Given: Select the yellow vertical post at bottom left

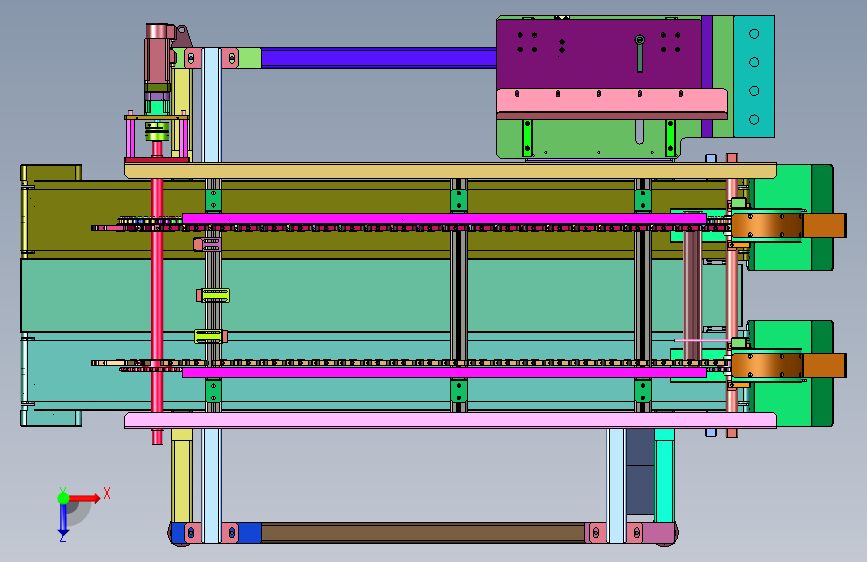Looking at the screenshot, I should pos(181,476).
